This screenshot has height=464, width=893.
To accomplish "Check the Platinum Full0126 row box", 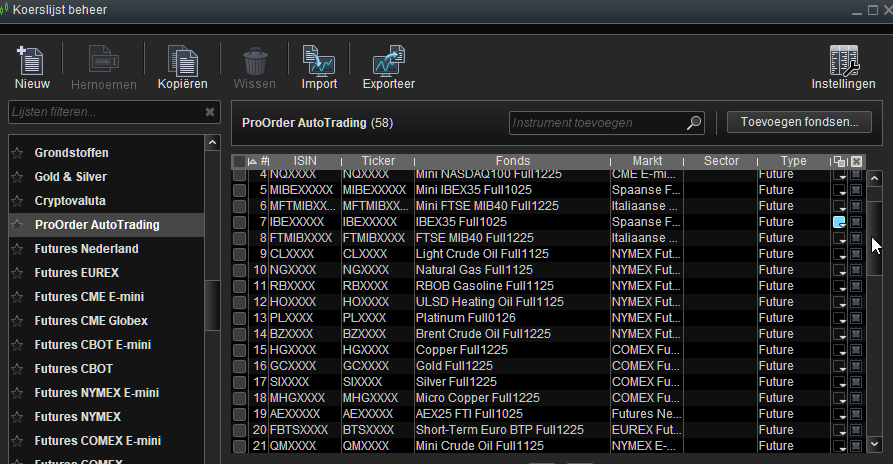I will point(239,318).
